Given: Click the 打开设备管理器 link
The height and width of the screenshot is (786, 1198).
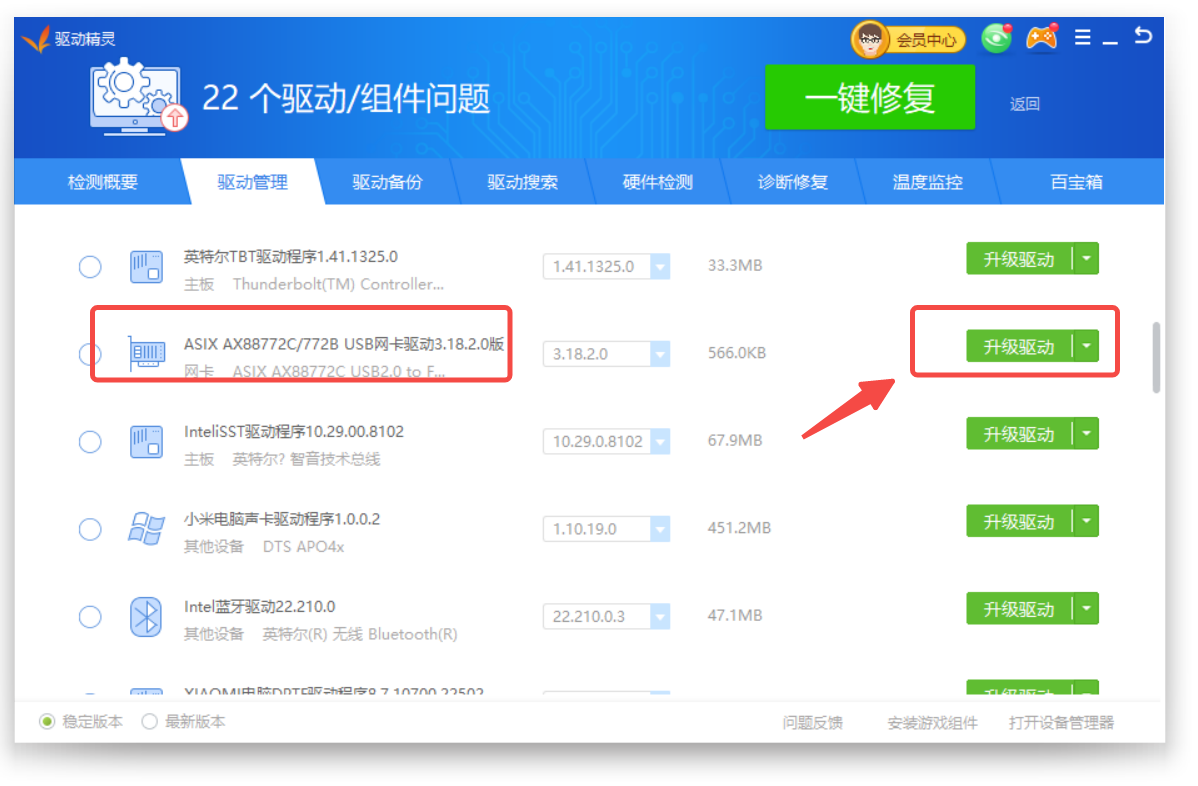Looking at the screenshot, I should coord(1061,722).
